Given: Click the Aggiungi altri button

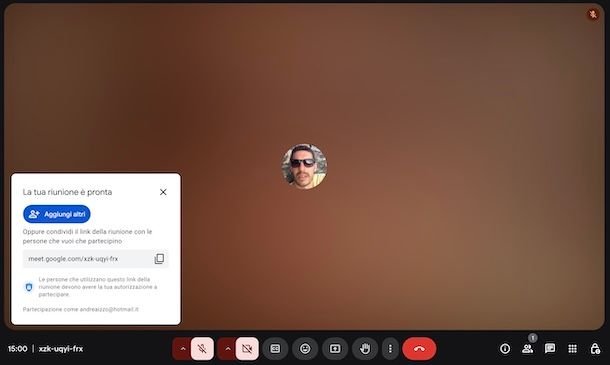Looking at the screenshot, I should (x=57, y=214).
